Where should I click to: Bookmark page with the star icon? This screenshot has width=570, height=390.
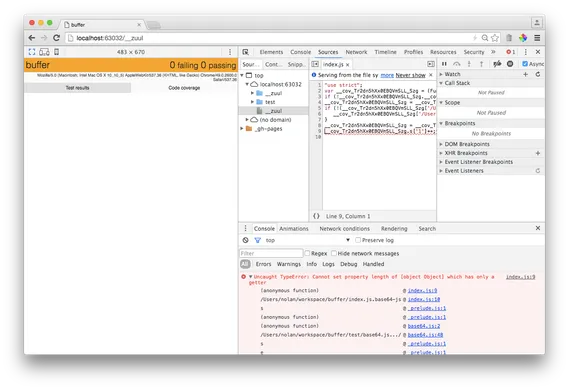click(x=495, y=38)
